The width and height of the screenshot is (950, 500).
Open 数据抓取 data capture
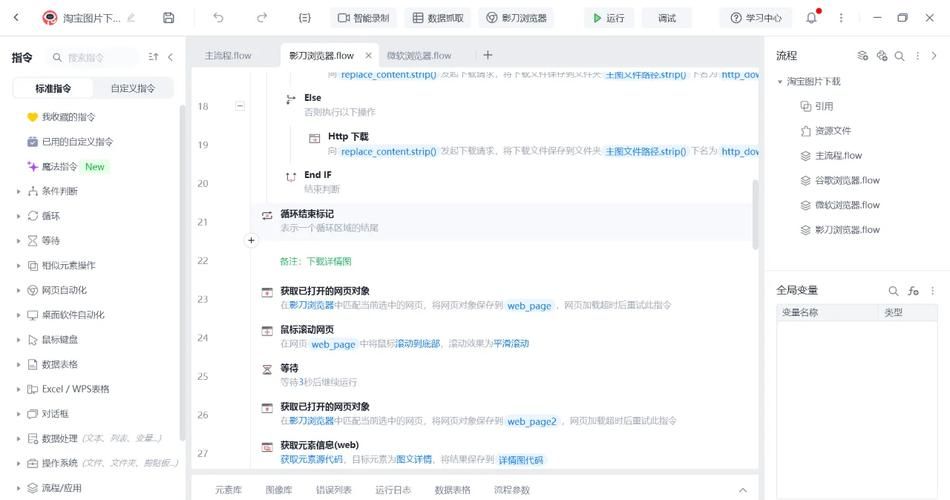[x=438, y=18]
